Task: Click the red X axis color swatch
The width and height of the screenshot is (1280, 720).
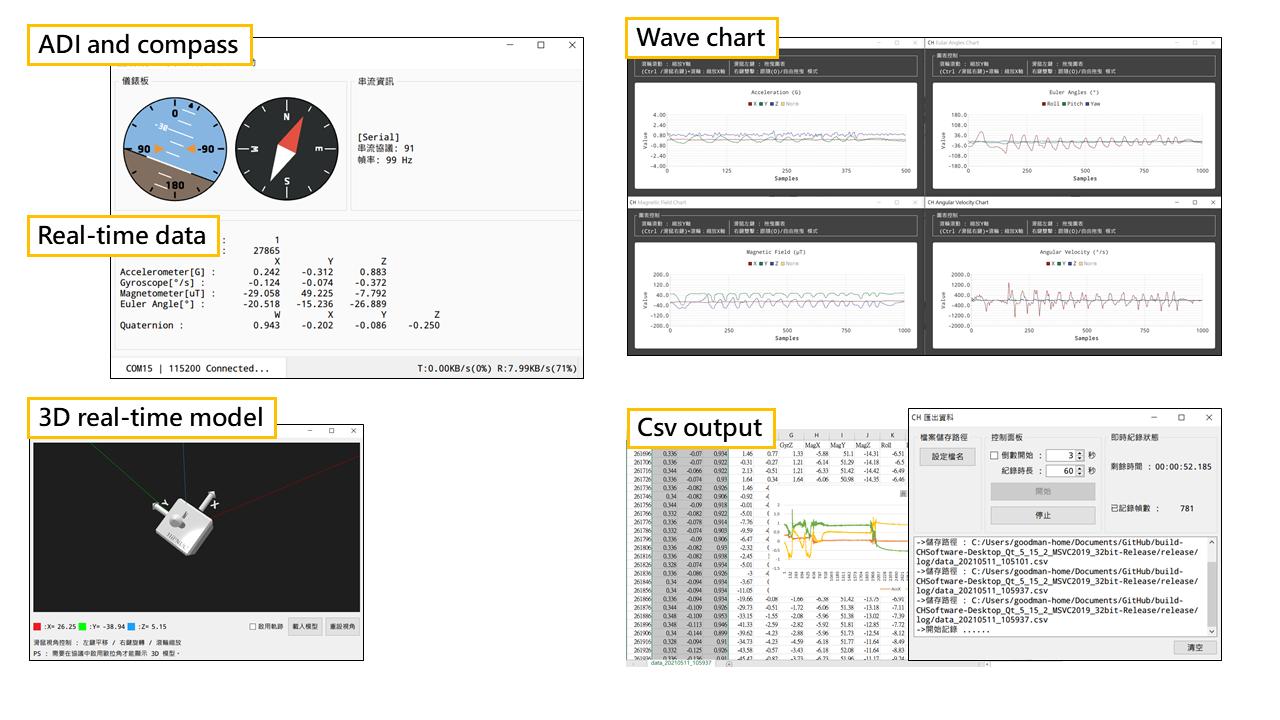Action: [x=37, y=627]
